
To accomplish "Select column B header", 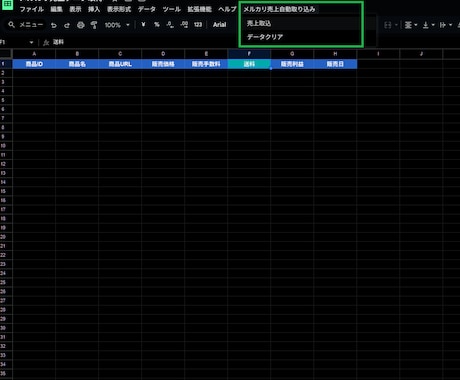I will tap(77, 54).
